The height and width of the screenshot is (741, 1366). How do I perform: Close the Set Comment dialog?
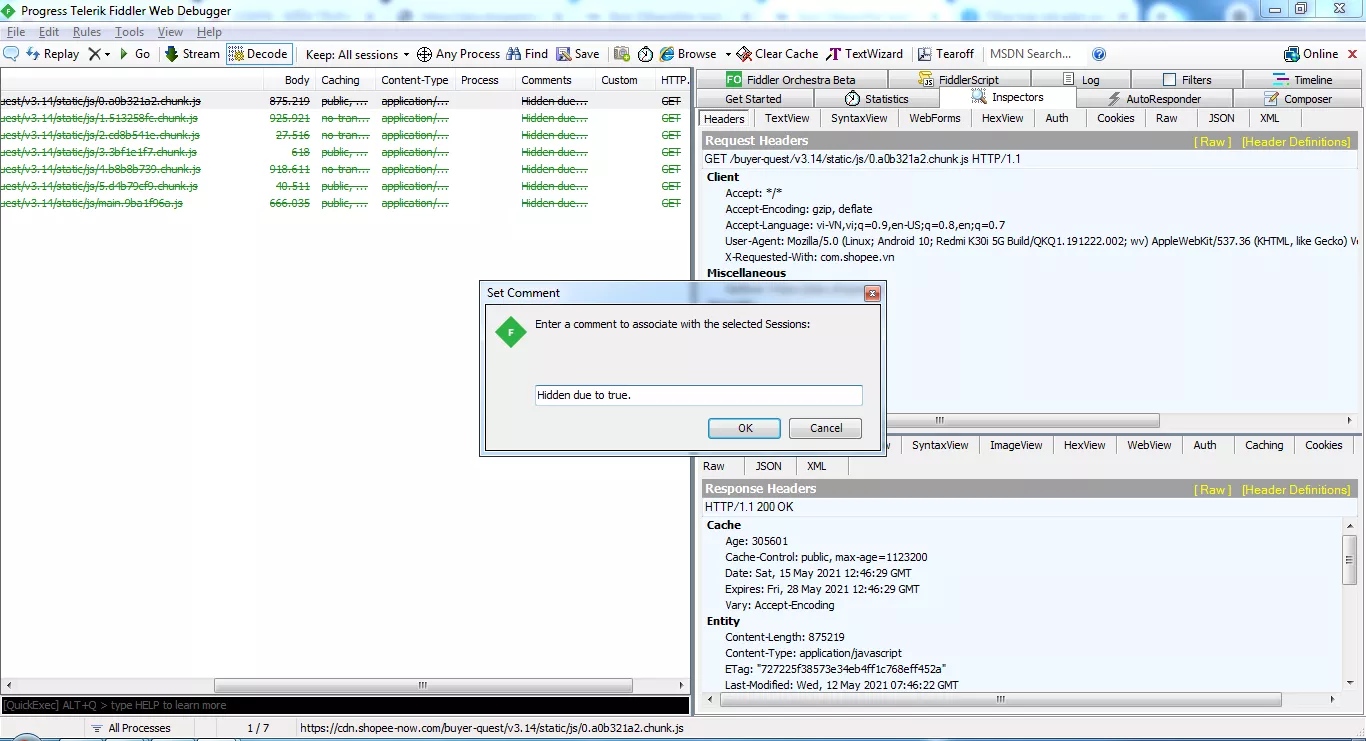[x=872, y=293]
